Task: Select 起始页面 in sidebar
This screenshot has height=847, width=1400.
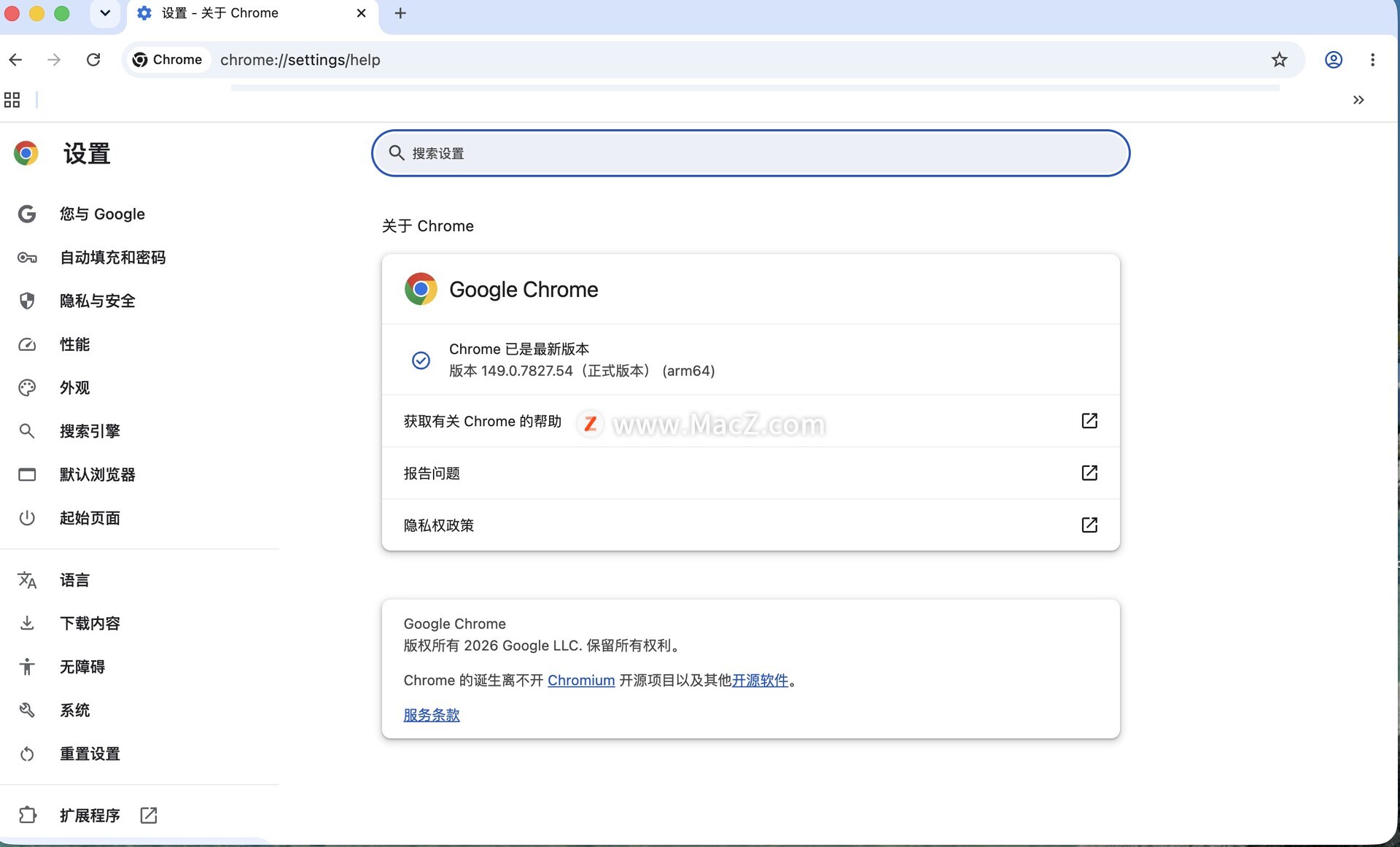Action: (x=90, y=518)
